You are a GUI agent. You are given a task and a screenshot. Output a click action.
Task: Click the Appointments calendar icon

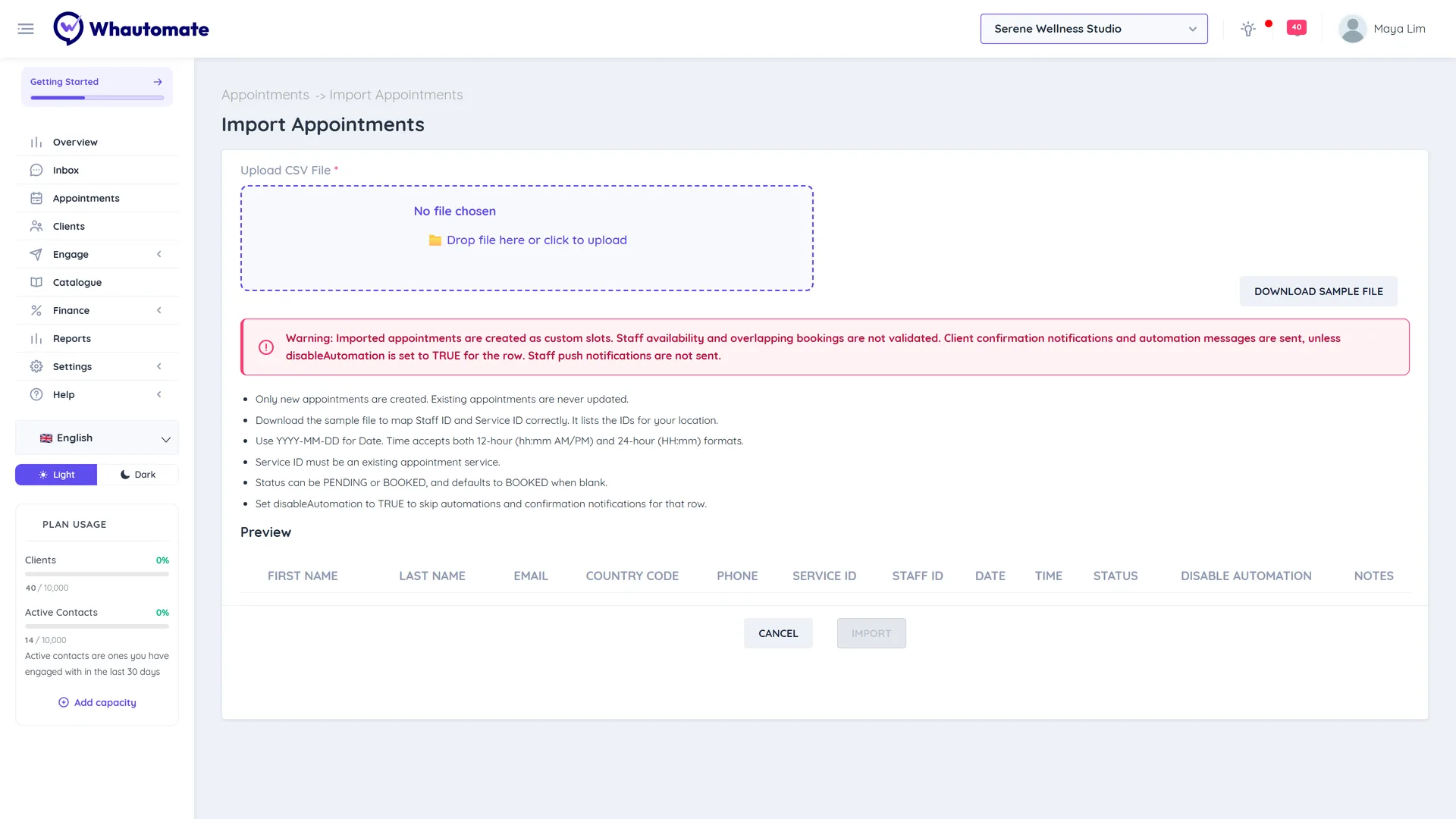click(x=36, y=199)
